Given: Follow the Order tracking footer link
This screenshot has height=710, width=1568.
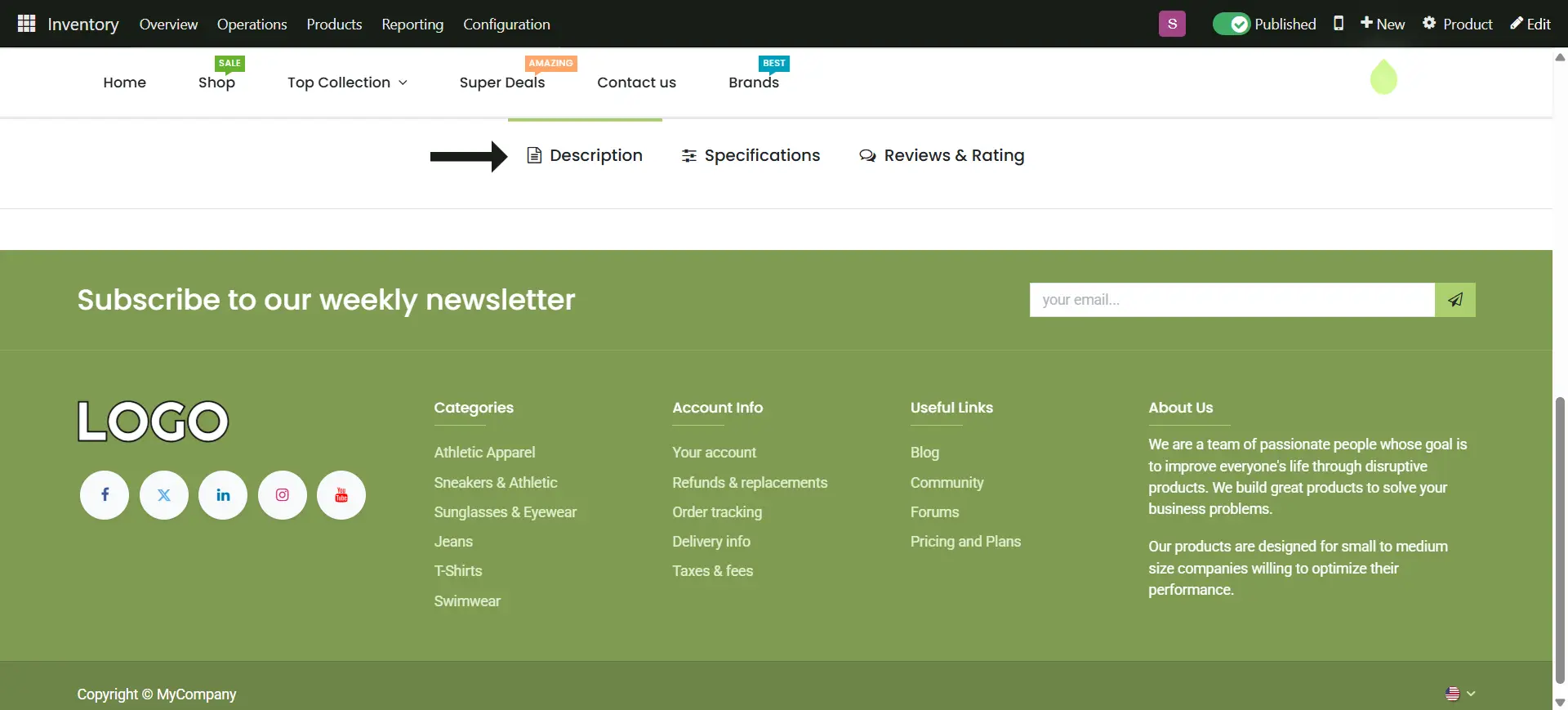Looking at the screenshot, I should [x=717, y=512].
